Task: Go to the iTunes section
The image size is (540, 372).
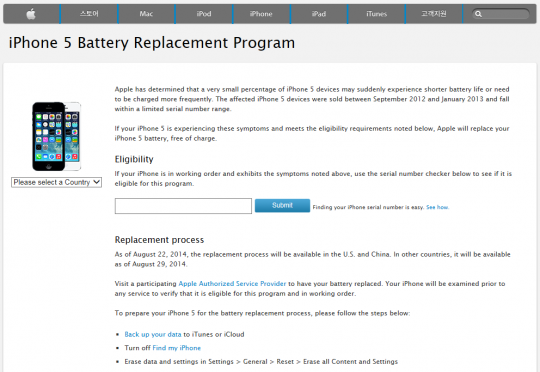Action: click(x=376, y=14)
